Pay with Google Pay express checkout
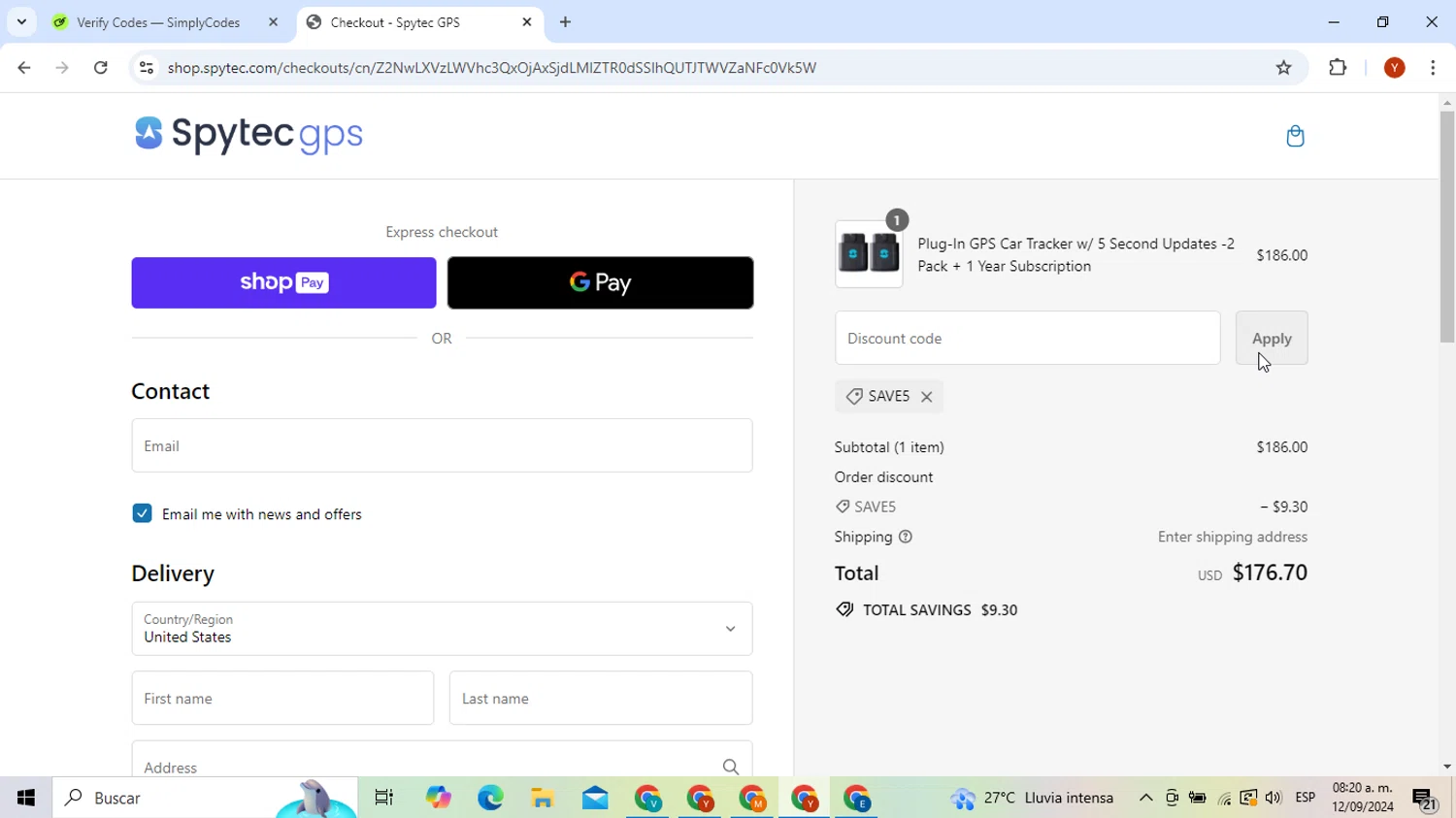This screenshot has height=818, width=1456. (x=600, y=282)
